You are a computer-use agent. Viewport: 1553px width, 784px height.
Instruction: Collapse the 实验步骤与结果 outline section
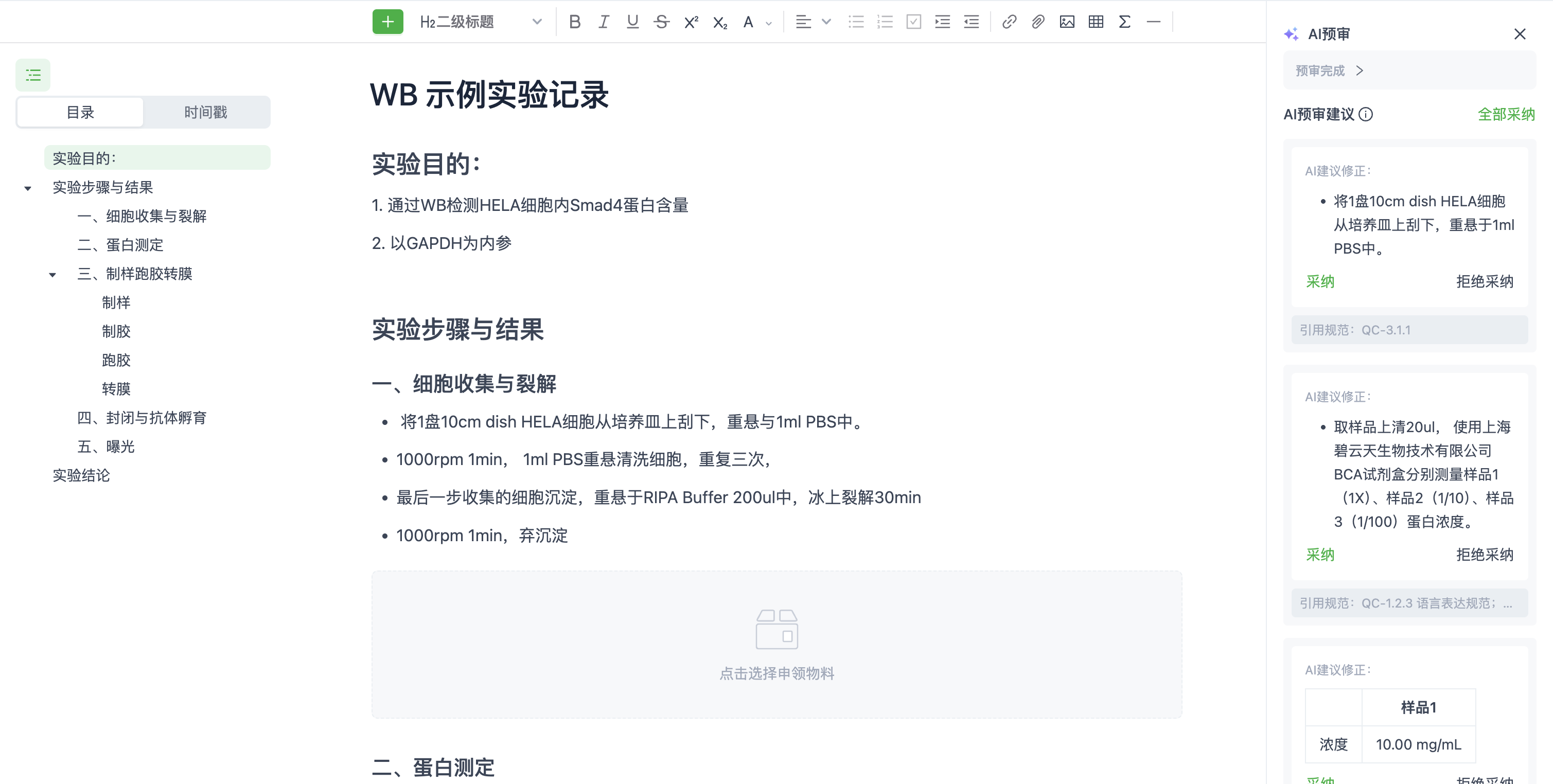[28, 187]
